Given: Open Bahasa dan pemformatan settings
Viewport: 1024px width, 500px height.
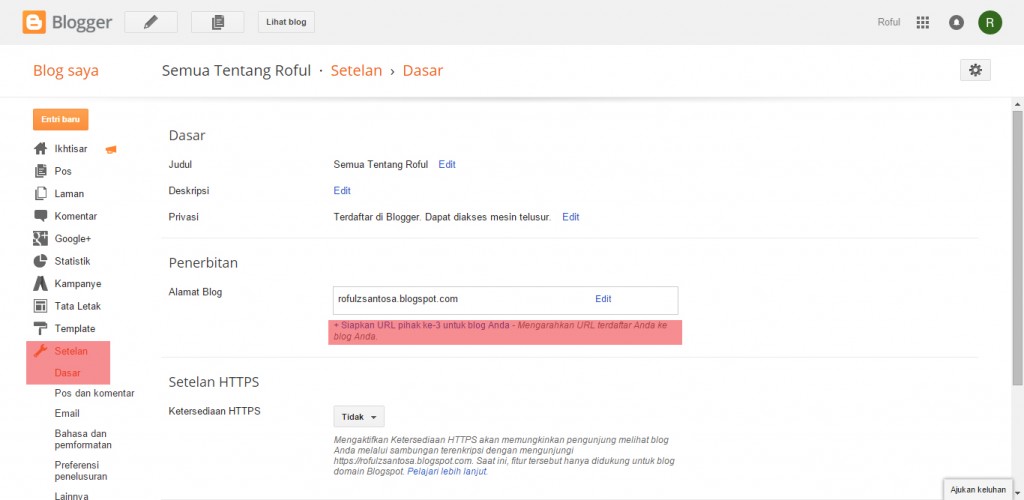Looking at the screenshot, I should (83, 439).
